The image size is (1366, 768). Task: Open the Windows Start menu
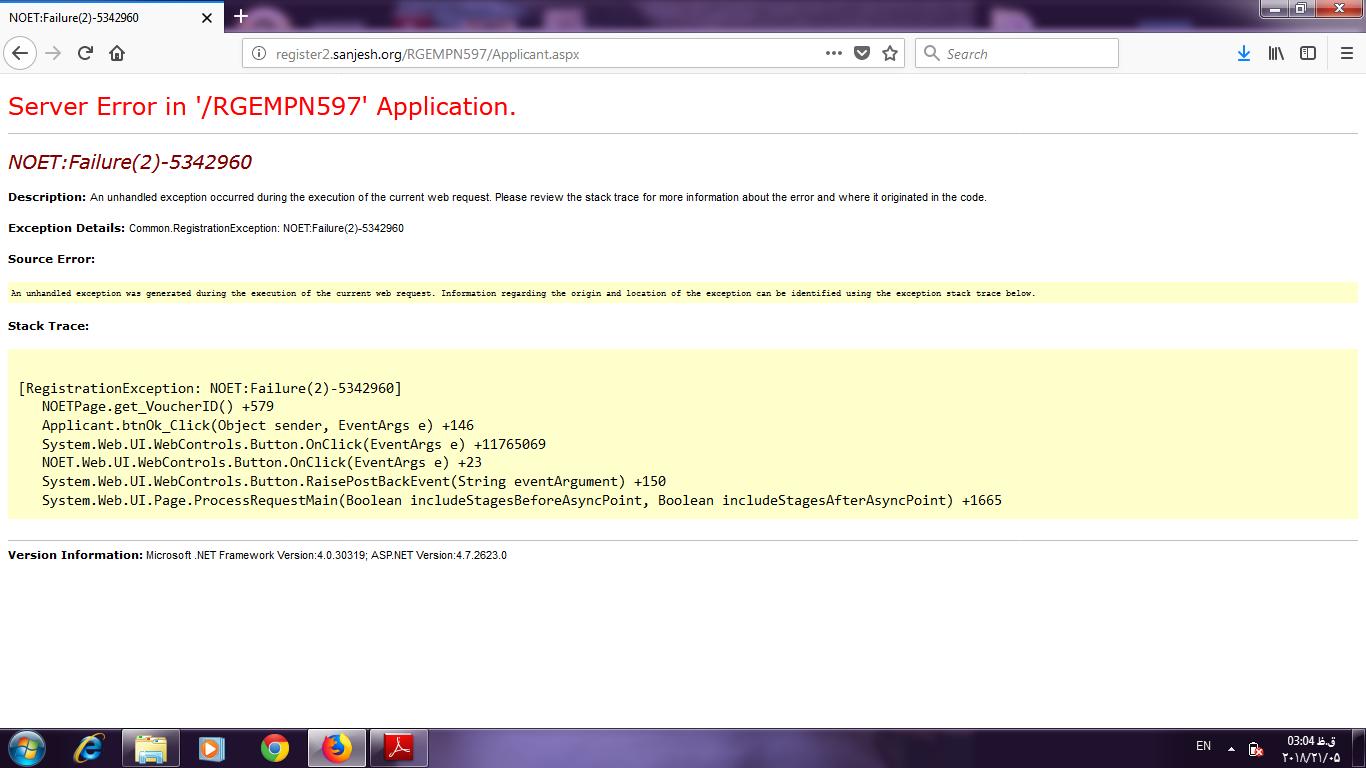tap(25, 748)
